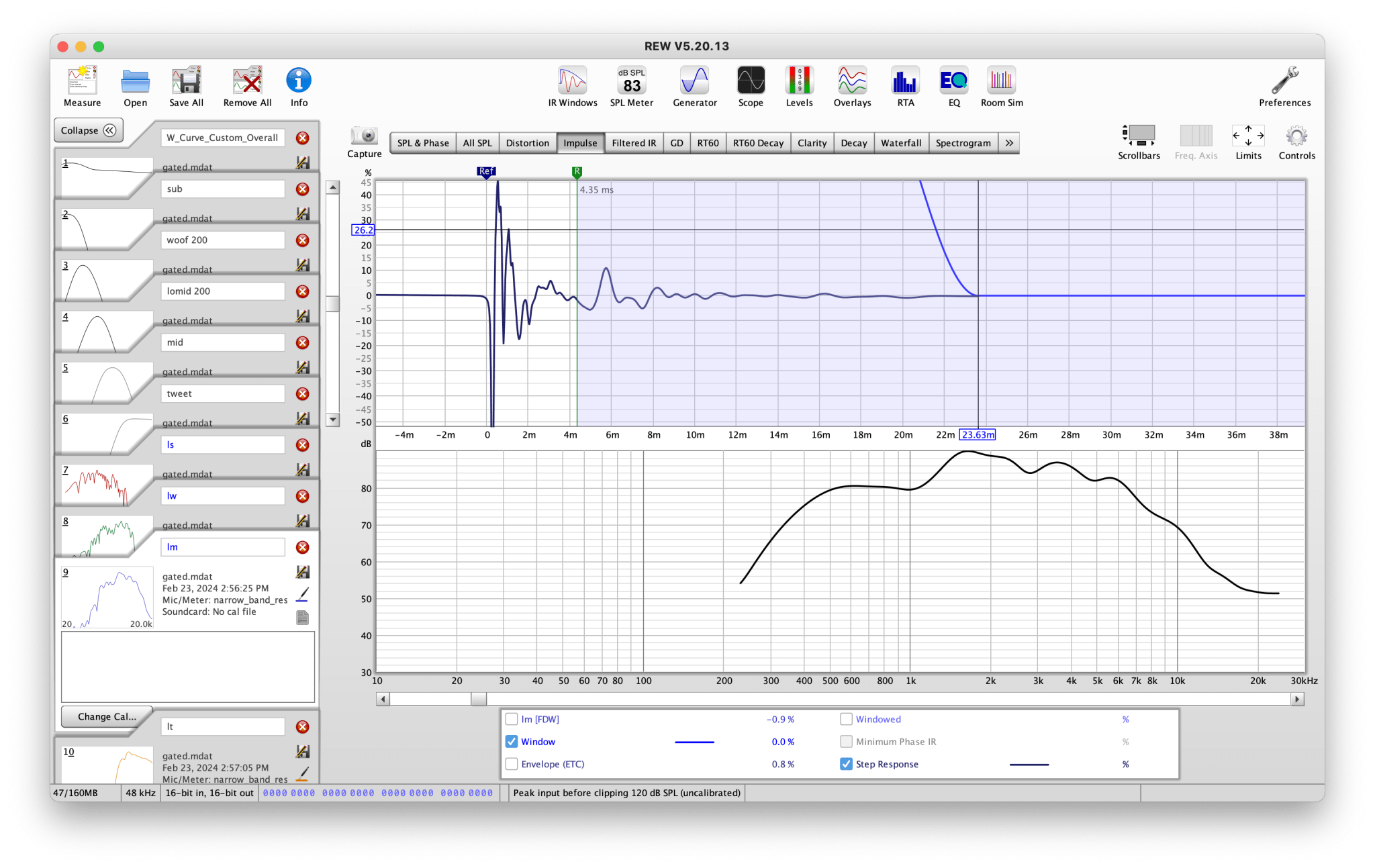Image resolution: width=1375 pixels, height=868 pixels.
Task: Select measurement 7 thumbnail
Action: point(106,485)
